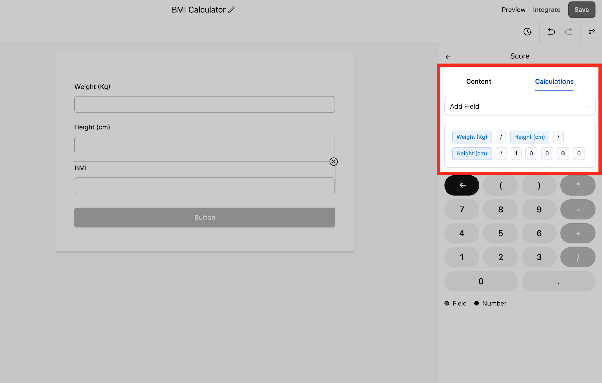Image resolution: width=602 pixels, height=383 pixels.
Task: Click the divide operator key
Action: (578, 258)
